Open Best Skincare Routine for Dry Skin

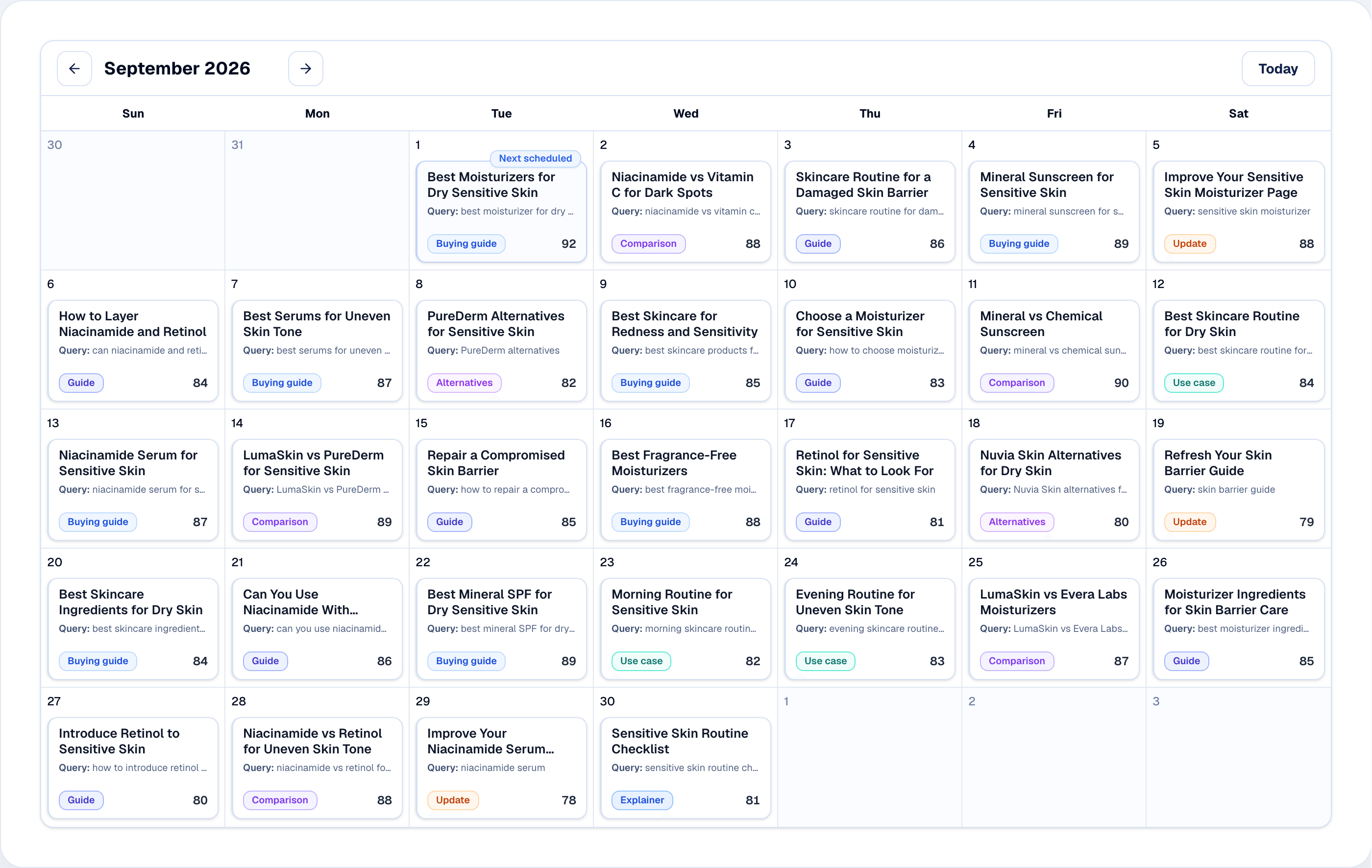click(x=1238, y=350)
